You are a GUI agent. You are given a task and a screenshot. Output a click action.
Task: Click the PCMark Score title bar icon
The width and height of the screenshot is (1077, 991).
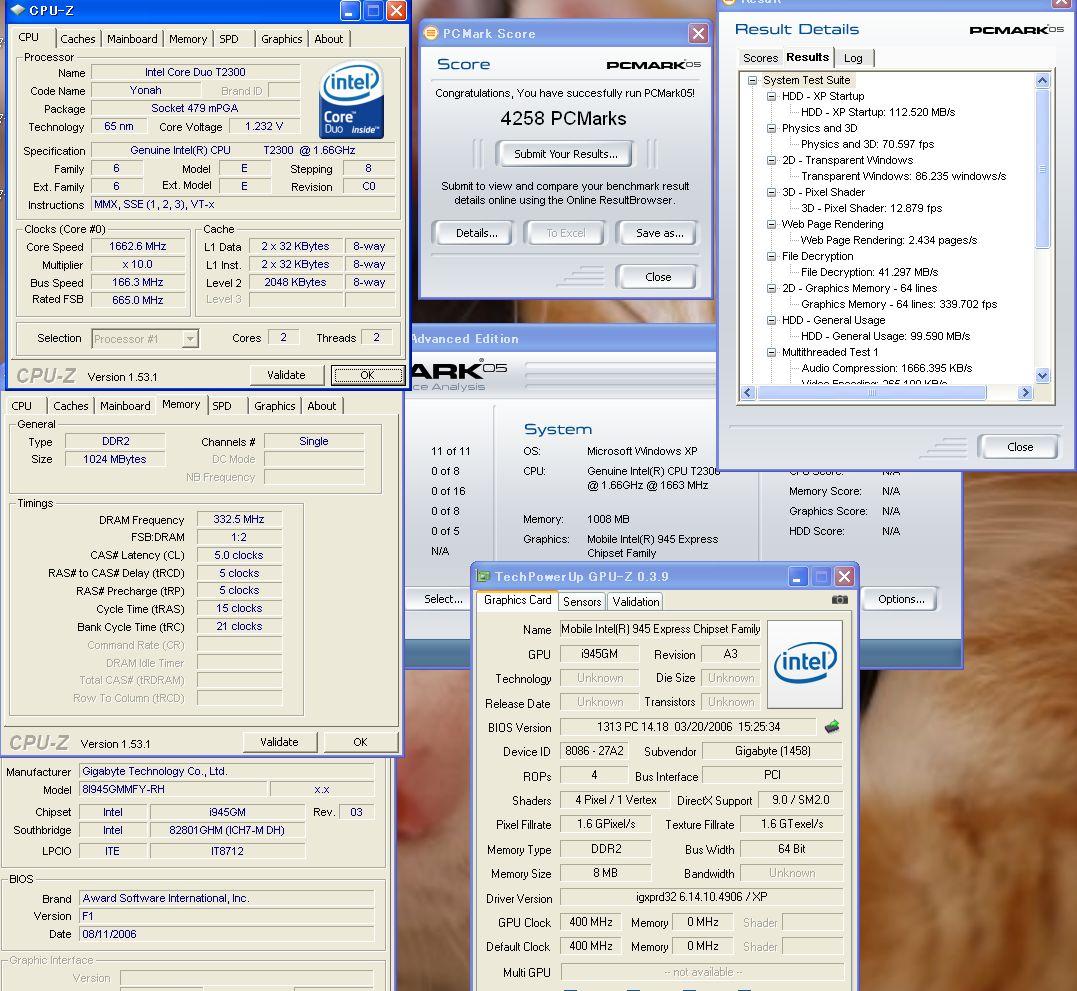click(431, 33)
